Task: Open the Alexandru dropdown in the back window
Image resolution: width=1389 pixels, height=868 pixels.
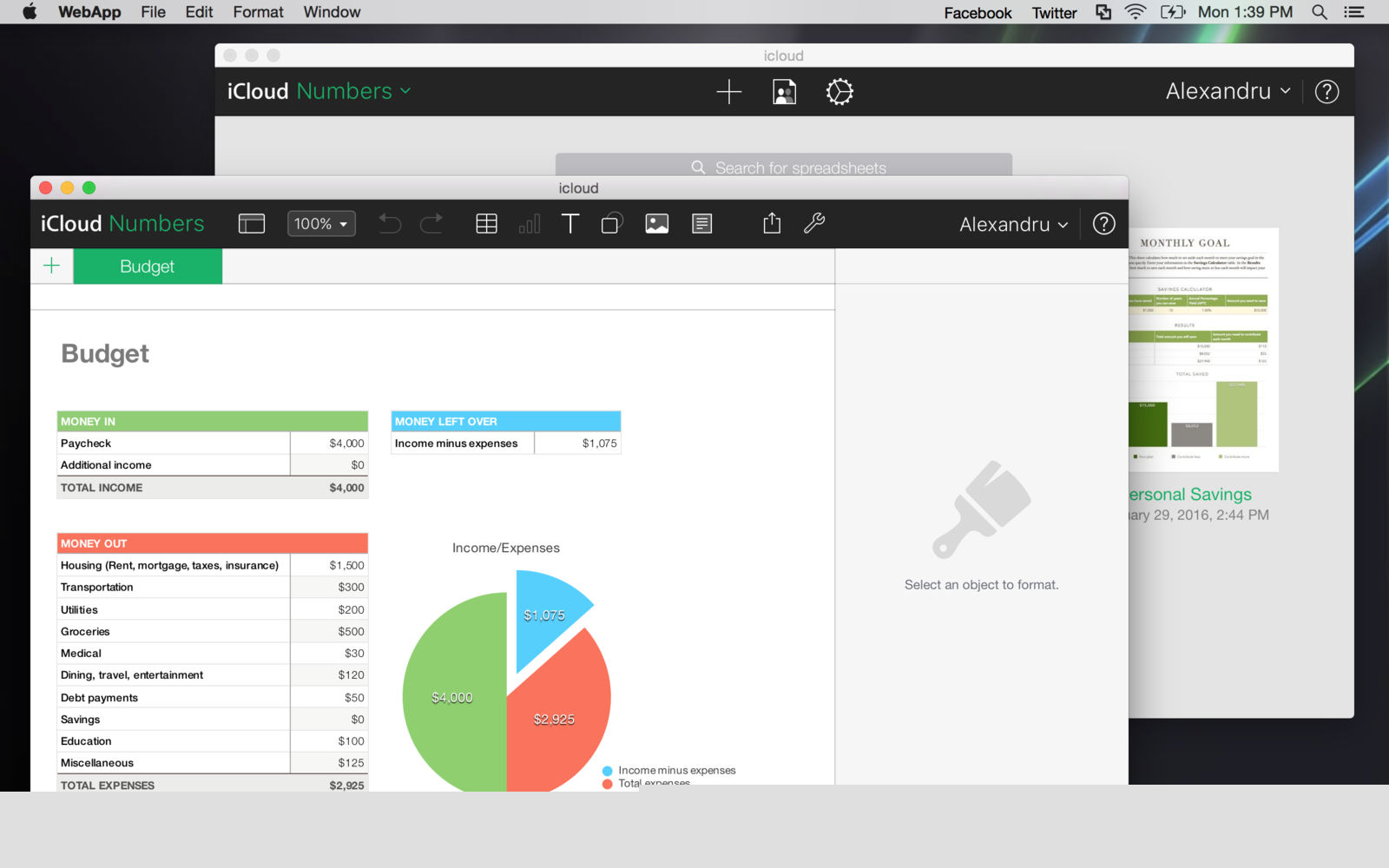Action: coord(1228,91)
